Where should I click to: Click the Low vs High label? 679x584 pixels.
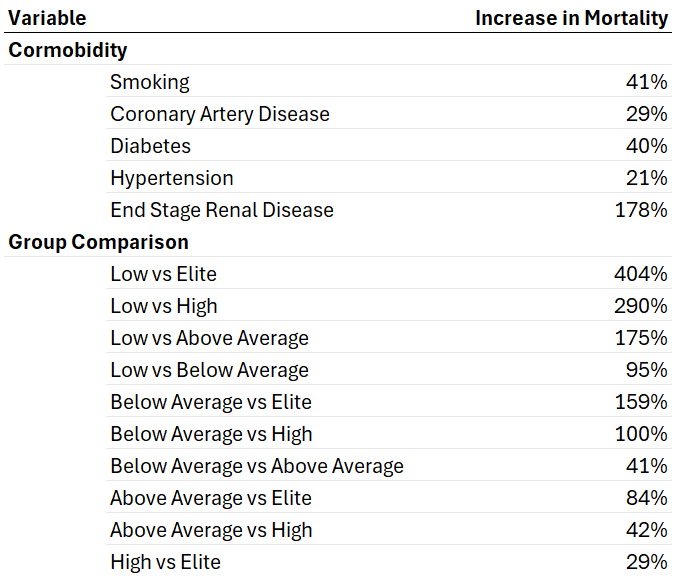point(164,306)
